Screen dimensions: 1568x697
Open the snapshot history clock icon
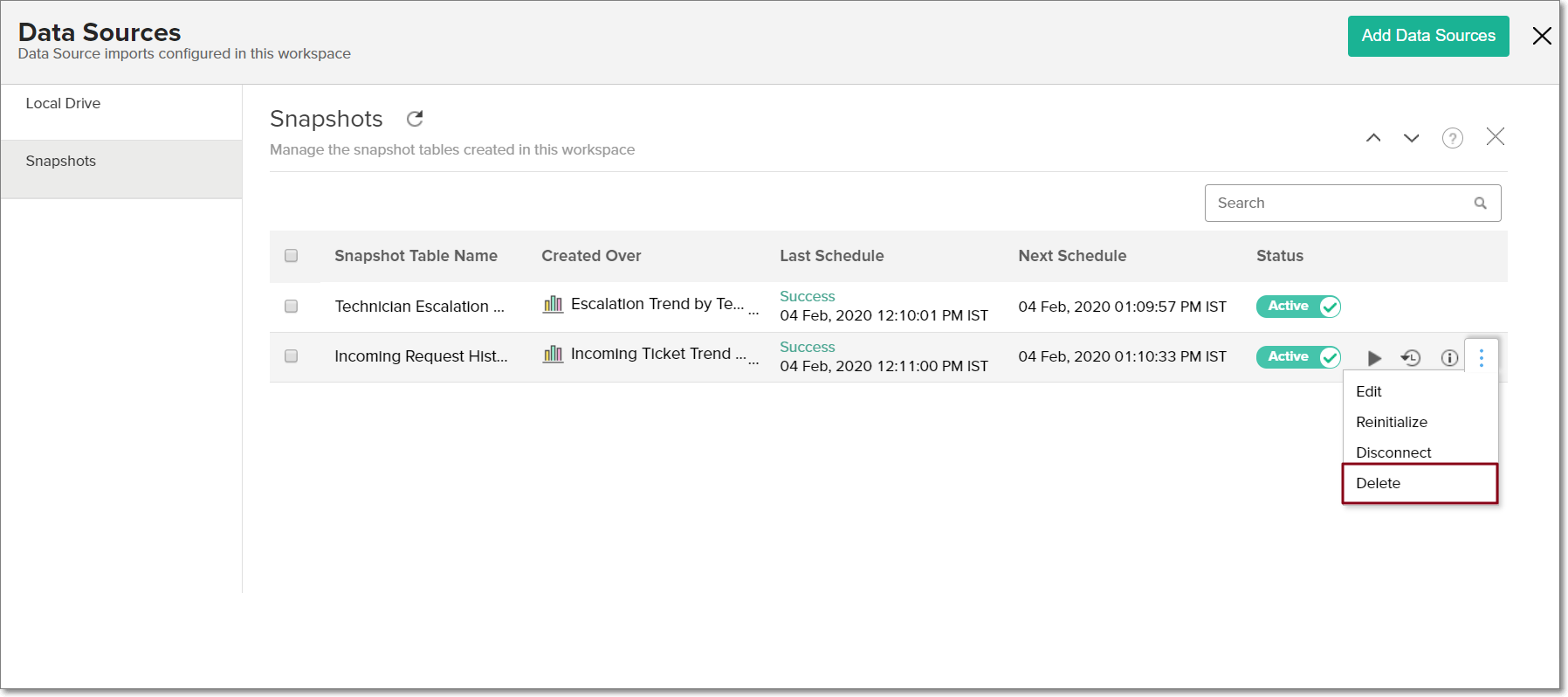[x=1411, y=358]
